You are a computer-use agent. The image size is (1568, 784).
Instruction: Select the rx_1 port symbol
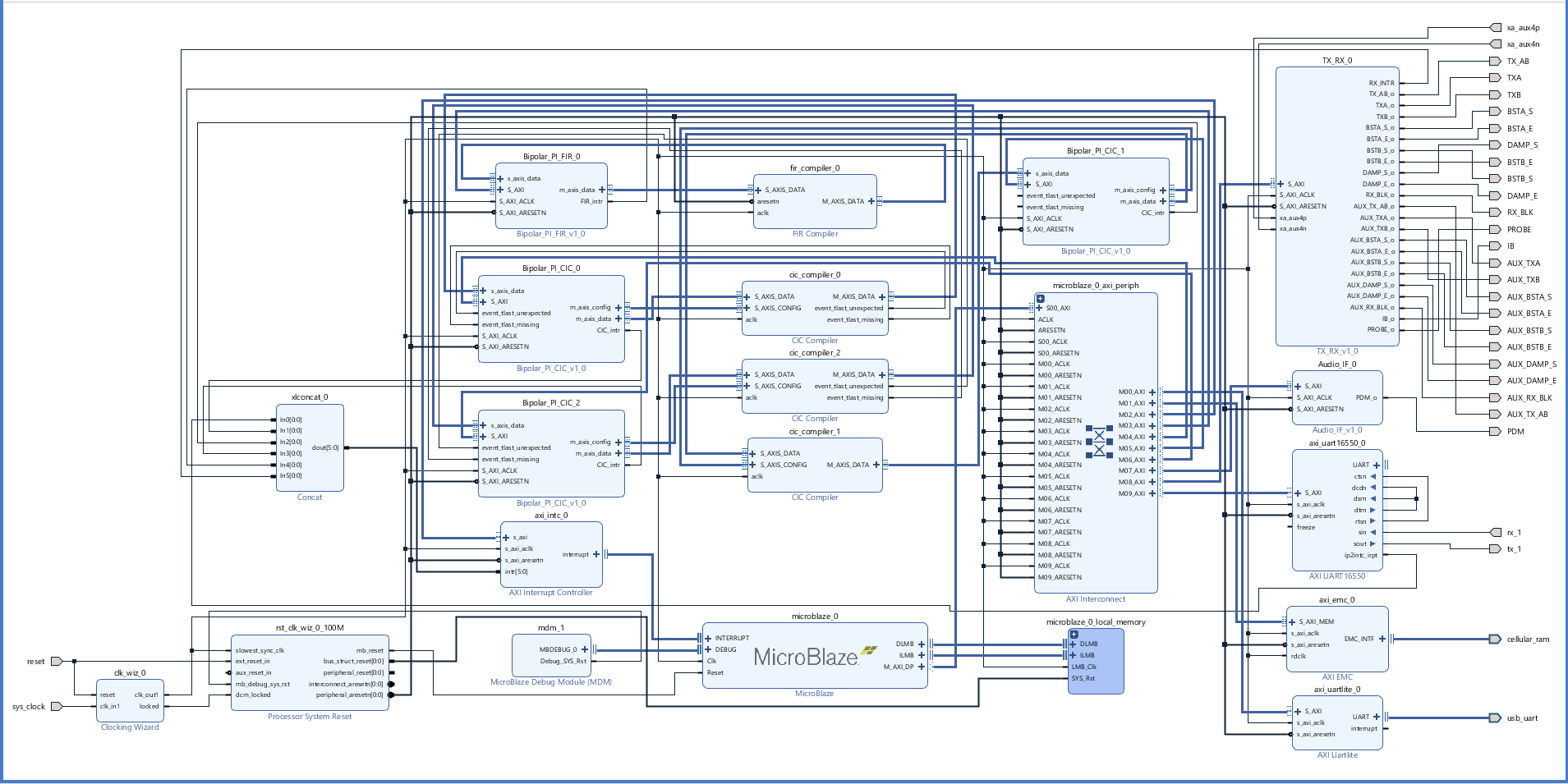point(1495,532)
